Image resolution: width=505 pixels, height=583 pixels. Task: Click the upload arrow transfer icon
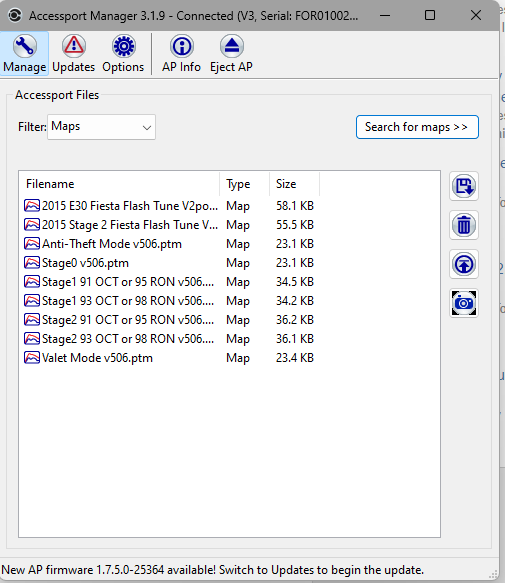click(464, 264)
